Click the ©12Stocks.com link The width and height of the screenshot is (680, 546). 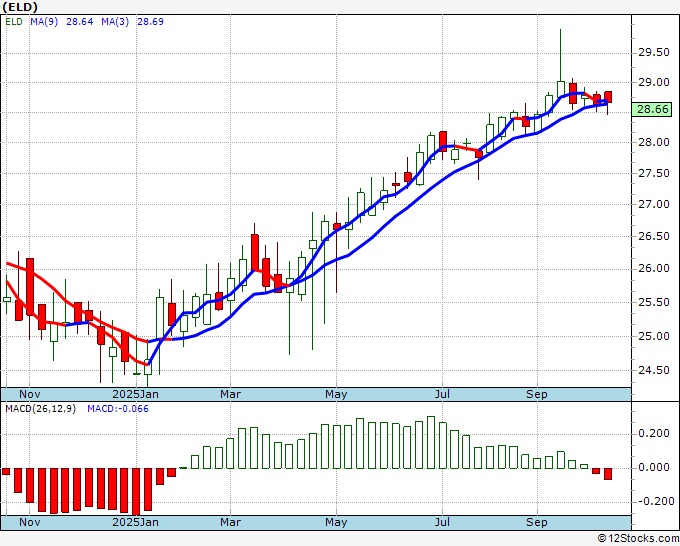click(x=638, y=539)
